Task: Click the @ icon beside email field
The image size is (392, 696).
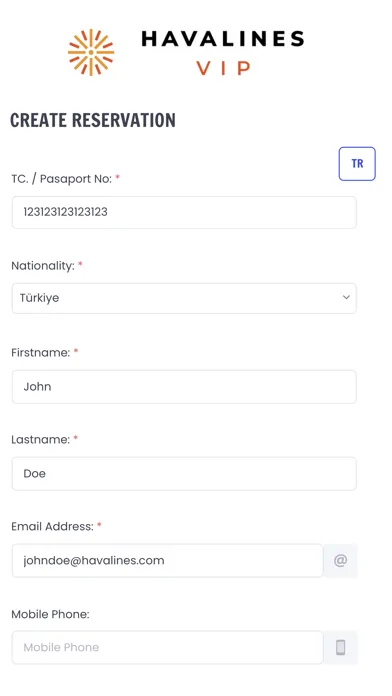Action: coord(341,561)
